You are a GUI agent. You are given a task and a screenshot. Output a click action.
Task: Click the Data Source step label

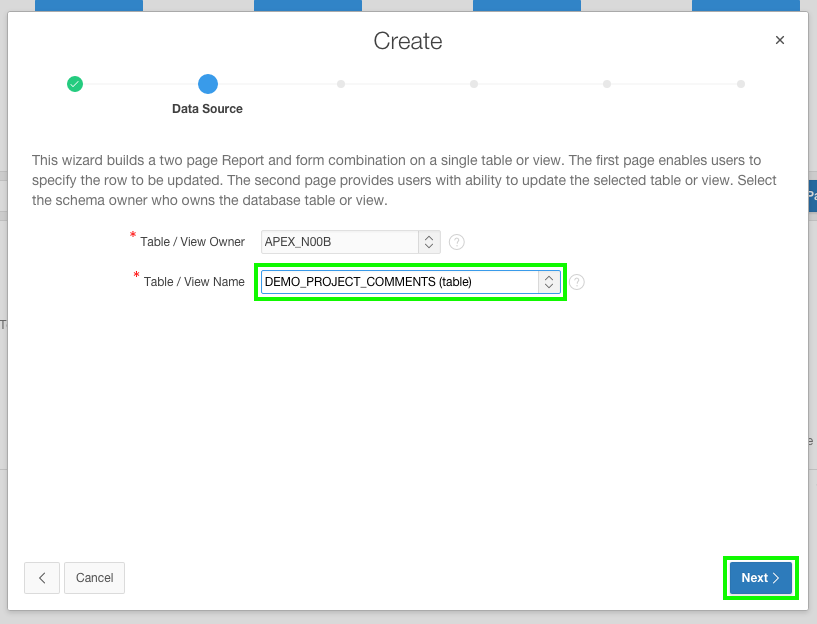pyautogui.click(x=207, y=109)
